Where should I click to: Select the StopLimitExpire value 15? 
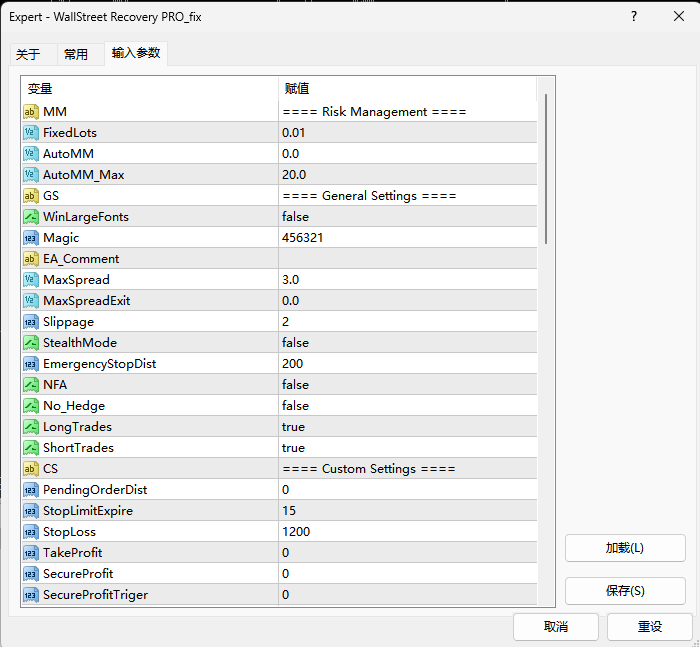[x=408, y=510]
